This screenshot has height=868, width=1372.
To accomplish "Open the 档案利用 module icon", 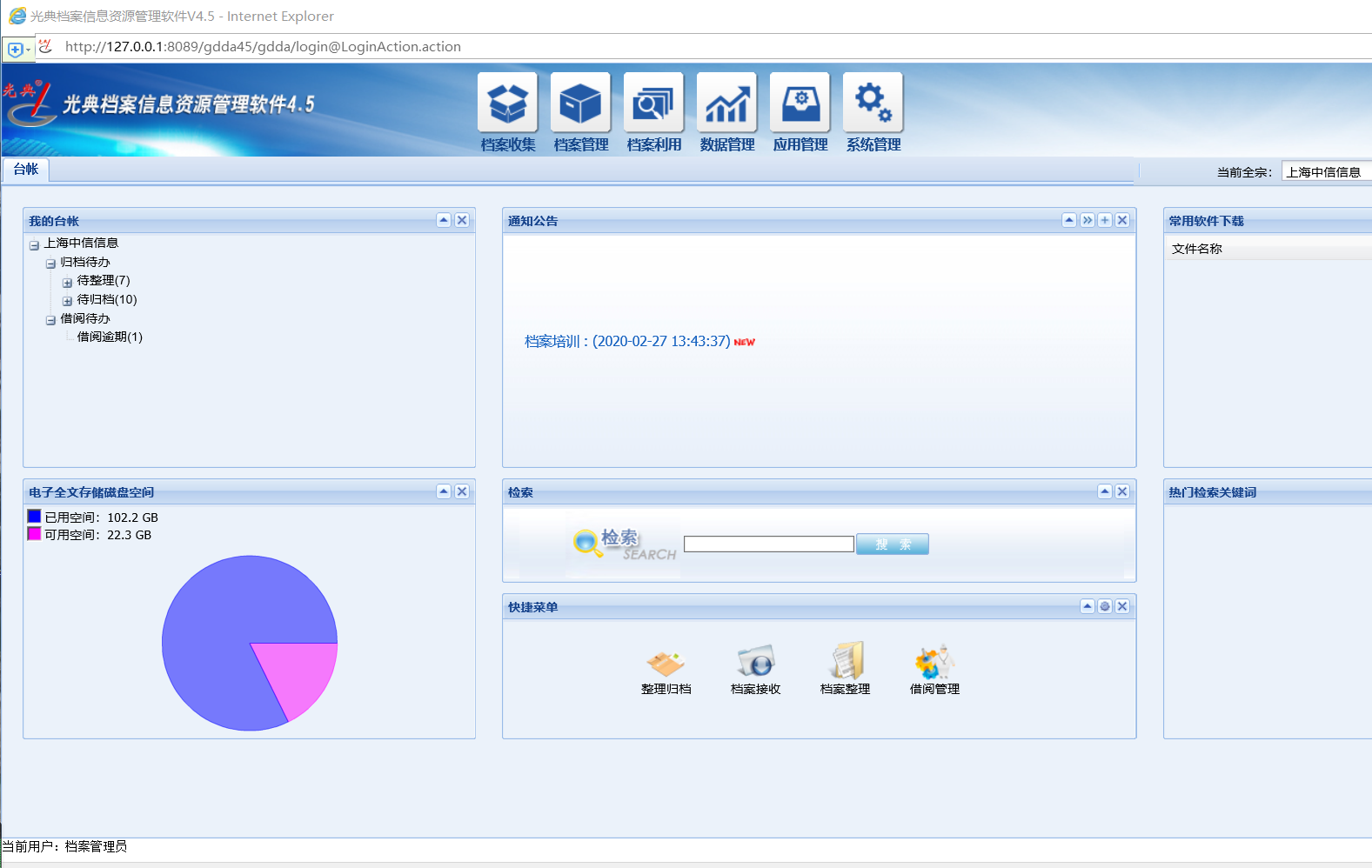I will pyautogui.click(x=654, y=103).
